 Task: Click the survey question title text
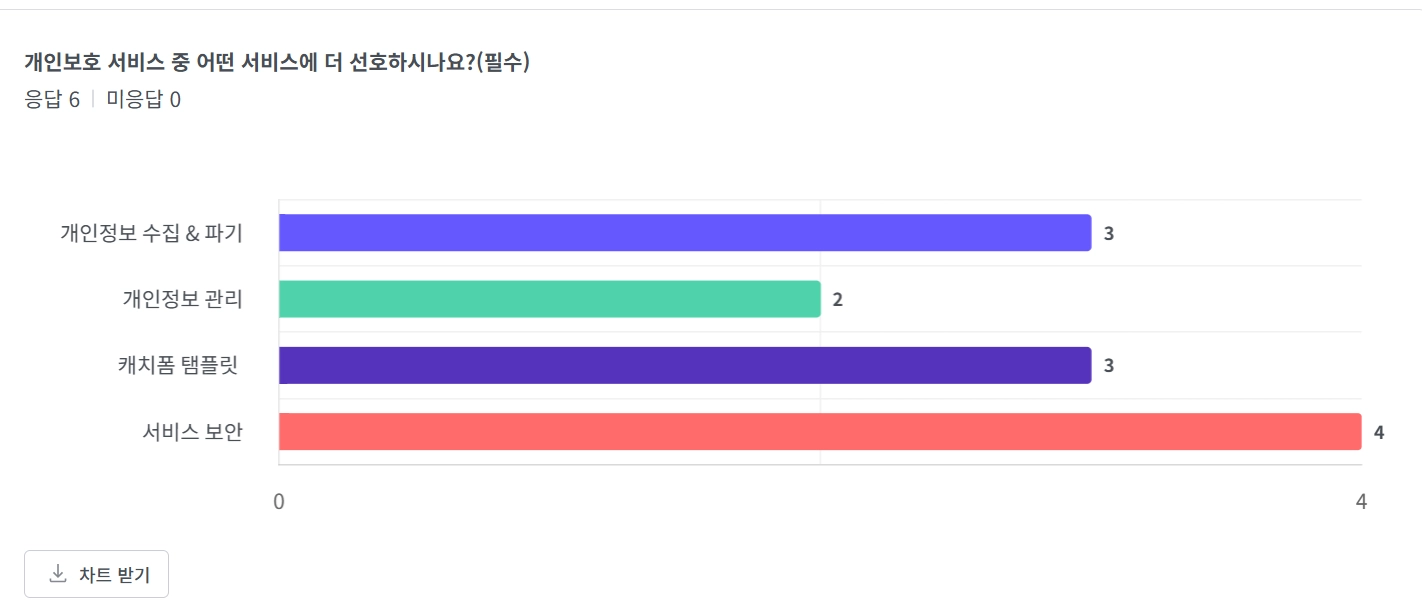coord(276,63)
